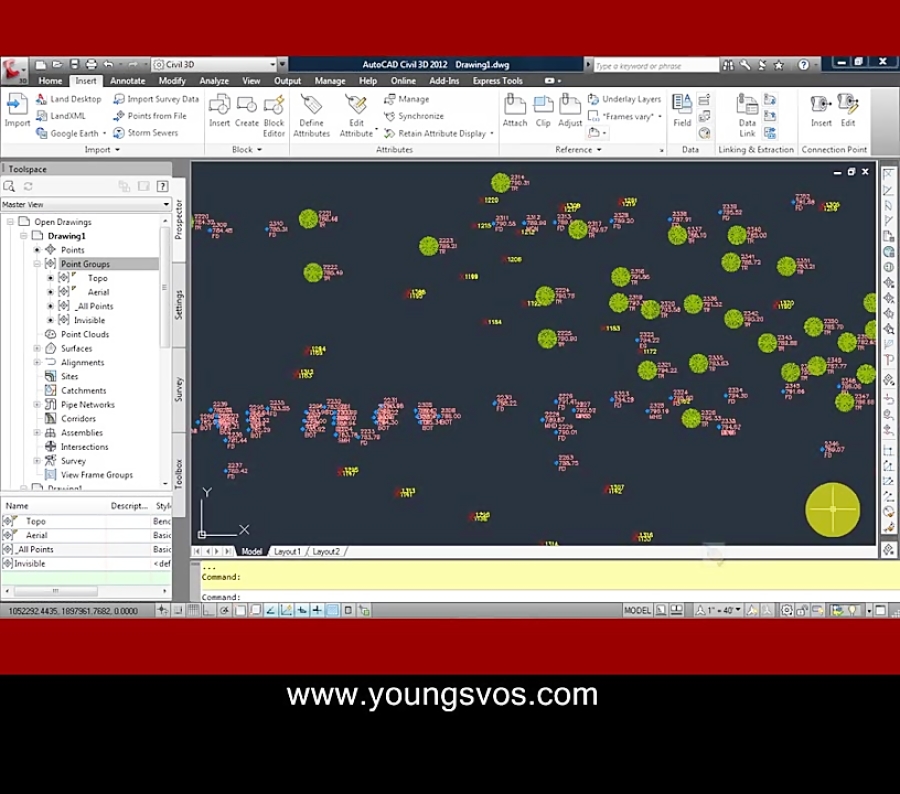
Task: Click the Import Survey Data icon
Action: pyautogui.click(x=121, y=98)
